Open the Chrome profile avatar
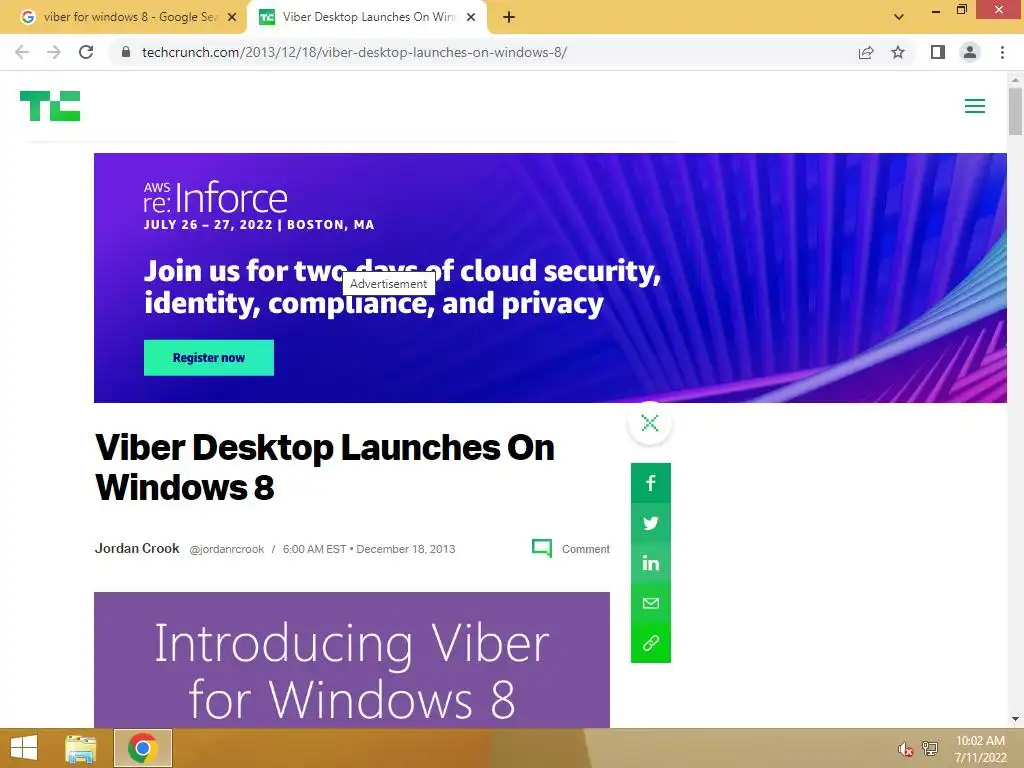The width and height of the screenshot is (1024, 768). [x=970, y=52]
